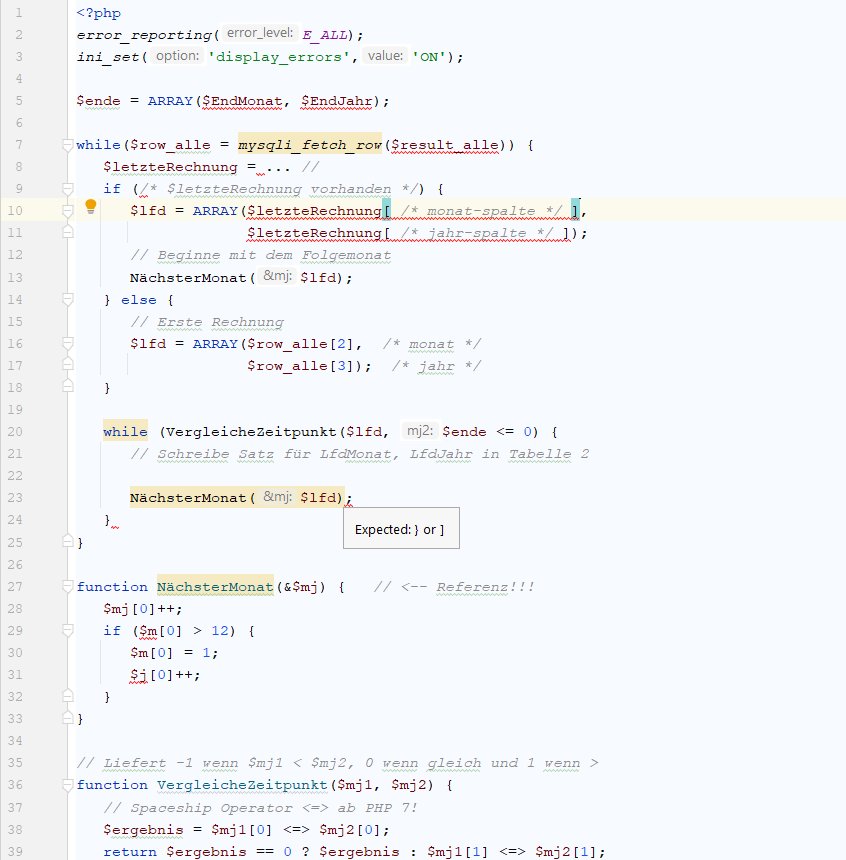Collapse the outer while loop on line 7
This screenshot has height=860, width=846.
tap(67, 145)
